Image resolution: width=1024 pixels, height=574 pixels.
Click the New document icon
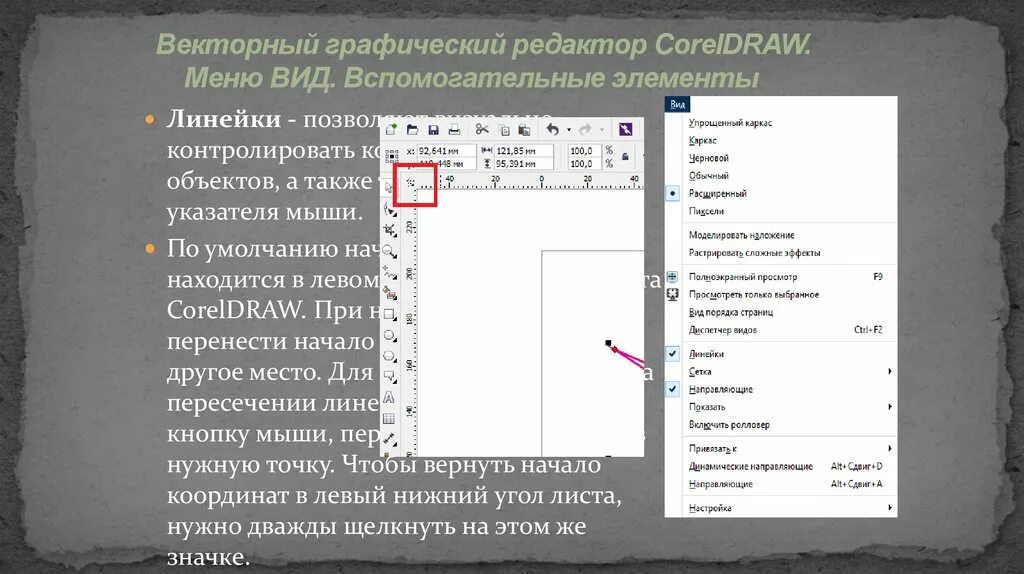click(x=391, y=129)
